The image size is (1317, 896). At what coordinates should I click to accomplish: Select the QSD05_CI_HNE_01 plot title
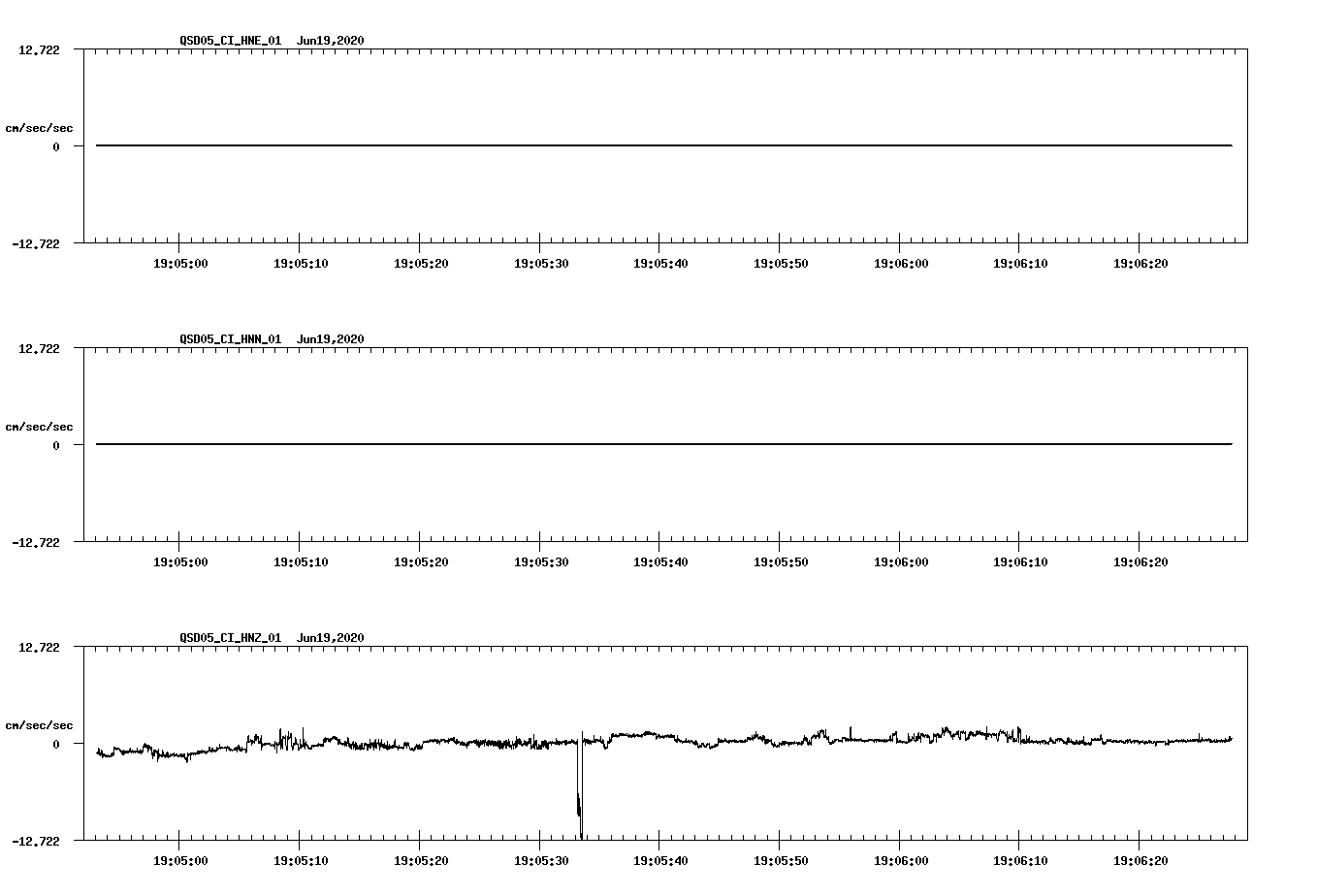(x=231, y=41)
